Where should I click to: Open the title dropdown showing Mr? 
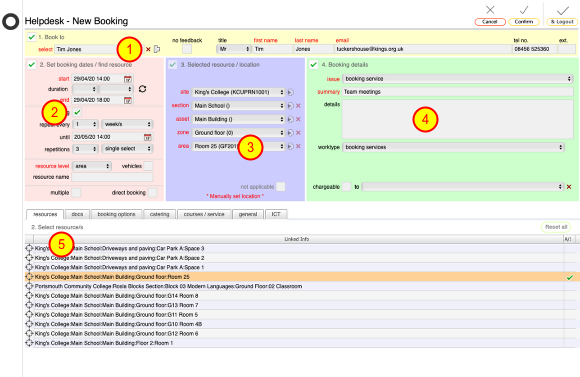coord(234,49)
